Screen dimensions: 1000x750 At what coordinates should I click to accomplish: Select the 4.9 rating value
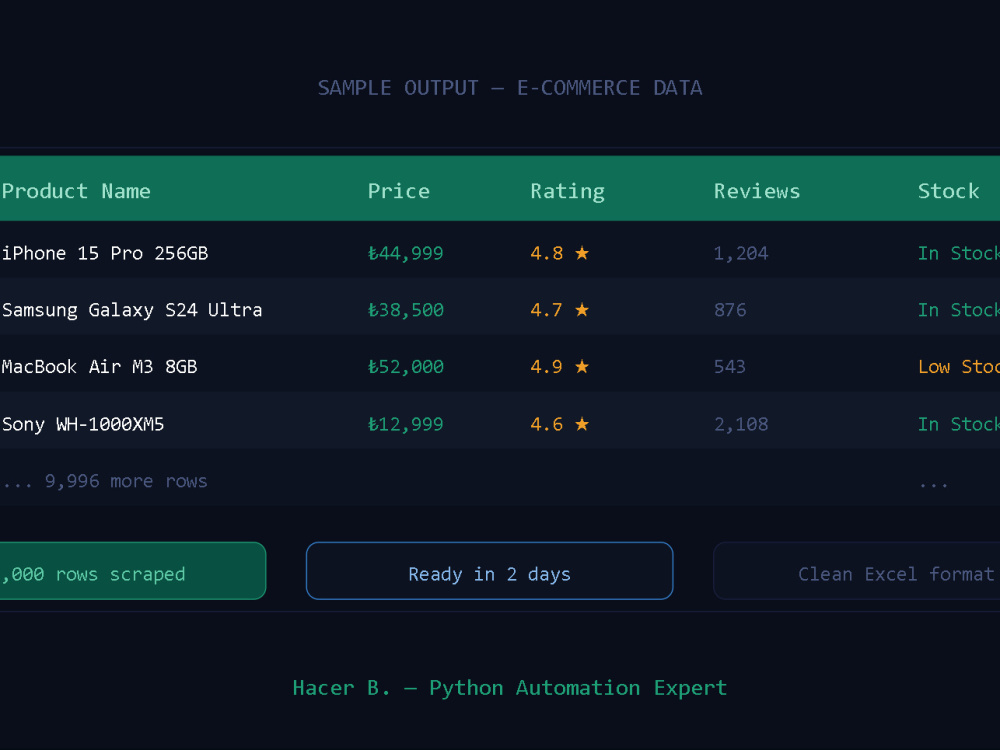[x=547, y=367]
